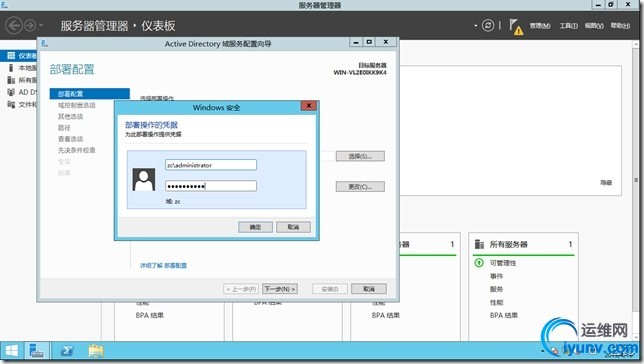
Task: Select 先决条件检查 step in wizard
Action: (76, 150)
